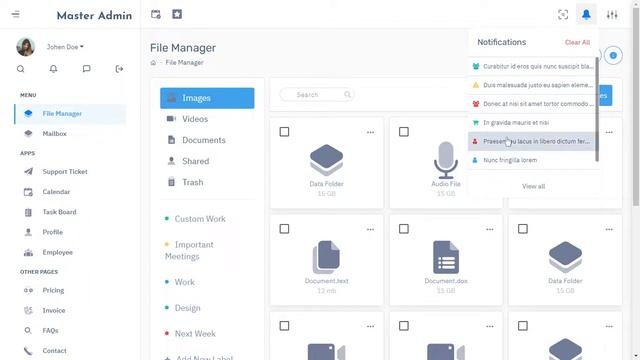Click the logout icon under profile

pyautogui.click(x=119, y=69)
